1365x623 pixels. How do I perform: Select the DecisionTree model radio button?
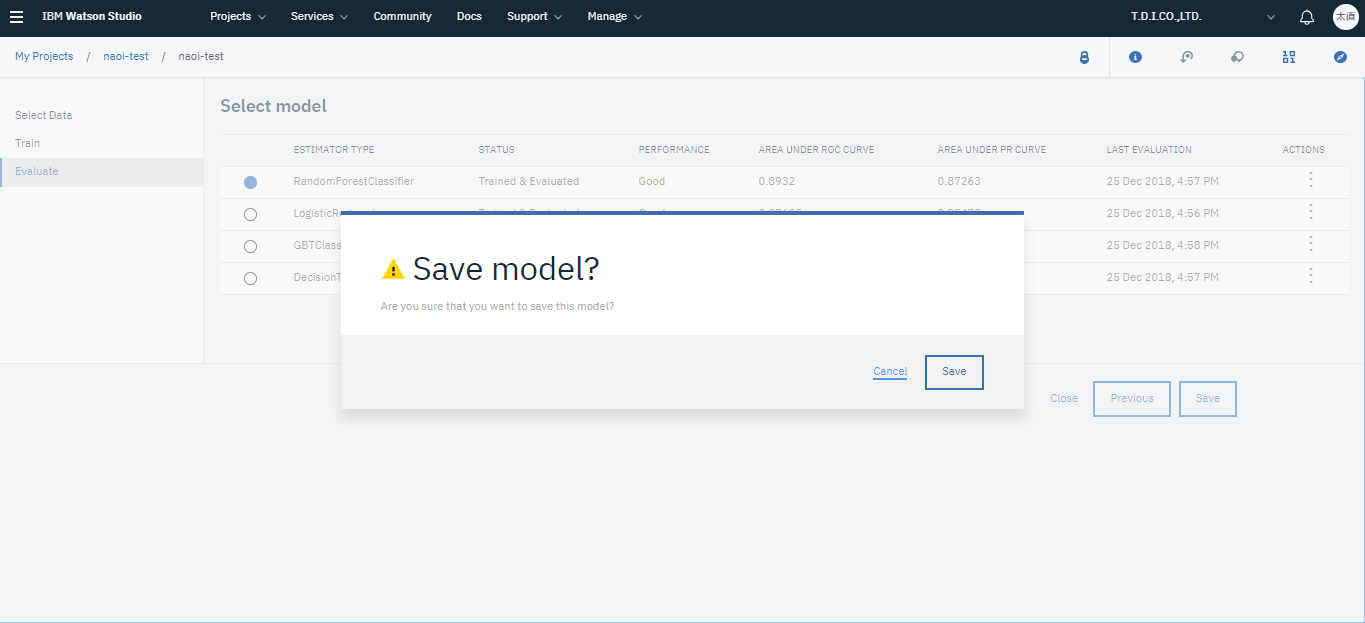[250, 278]
